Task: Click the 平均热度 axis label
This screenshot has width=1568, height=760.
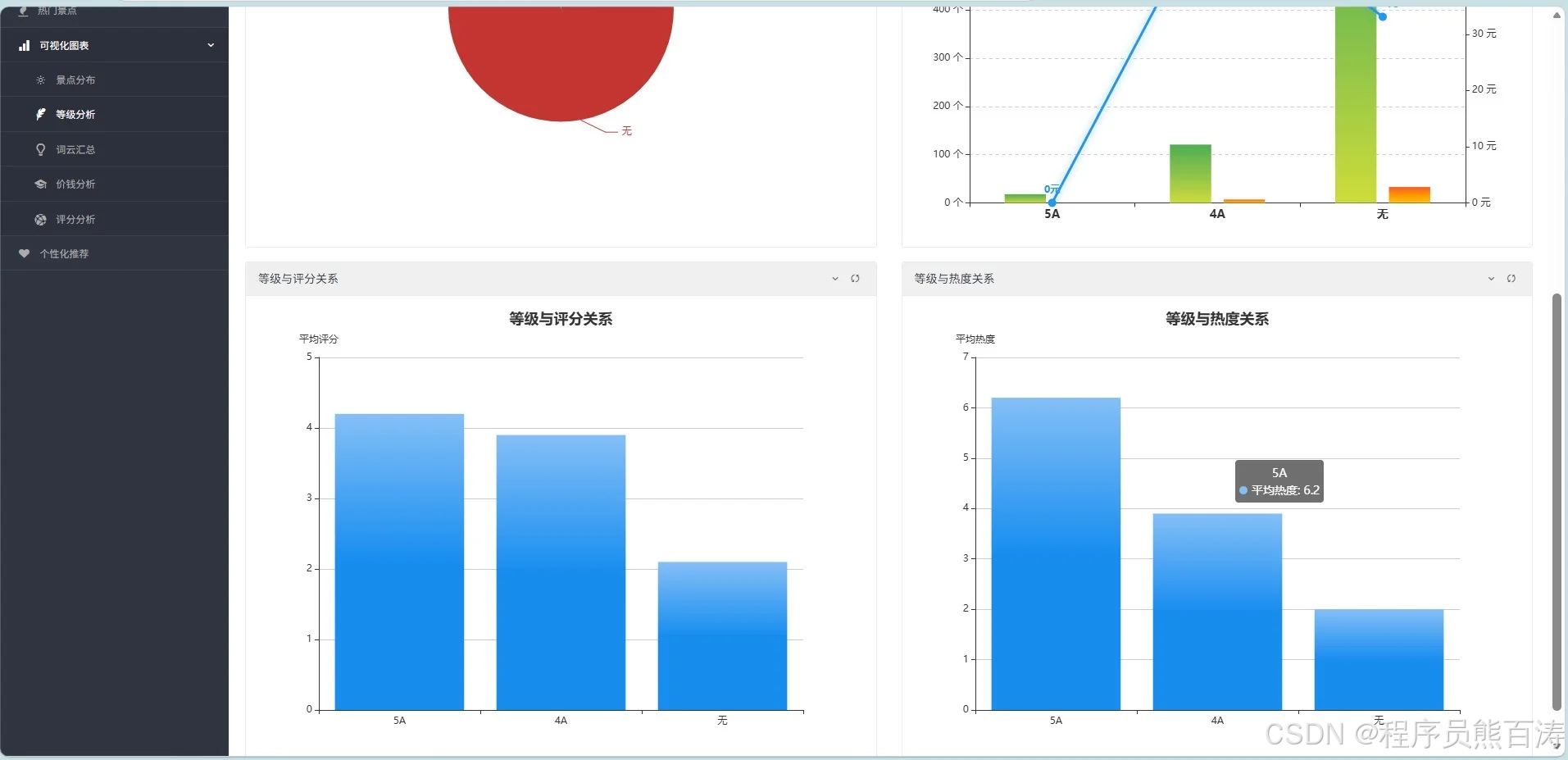Action: (975, 339)
